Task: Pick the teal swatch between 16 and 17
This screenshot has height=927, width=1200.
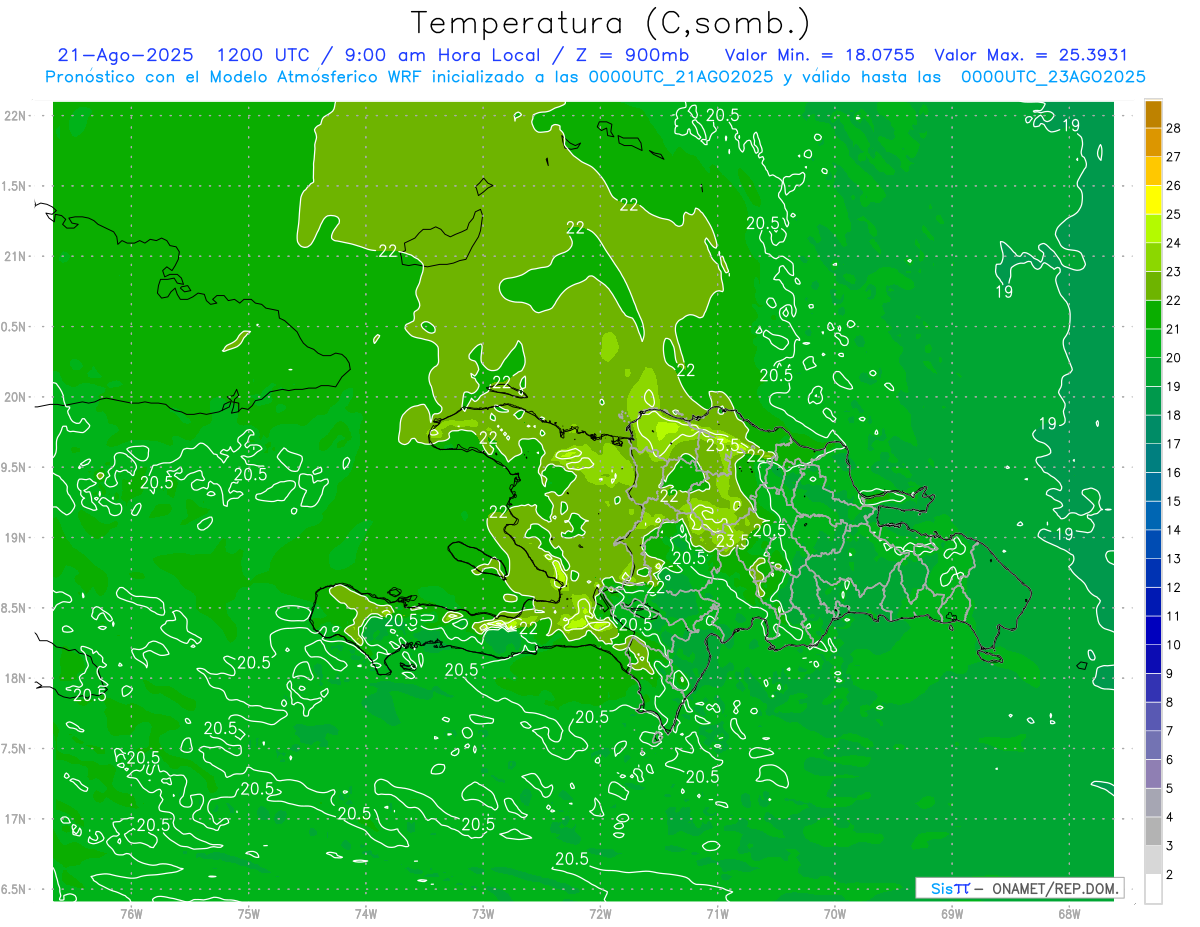Action: (x=1154, y=458)
